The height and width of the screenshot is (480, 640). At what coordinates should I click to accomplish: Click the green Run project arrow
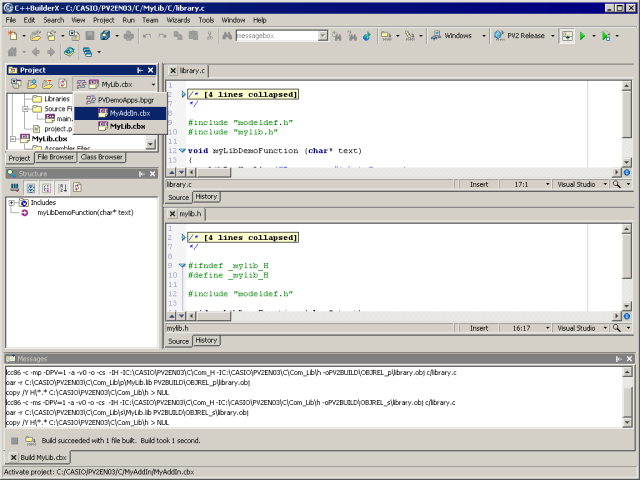582,36
